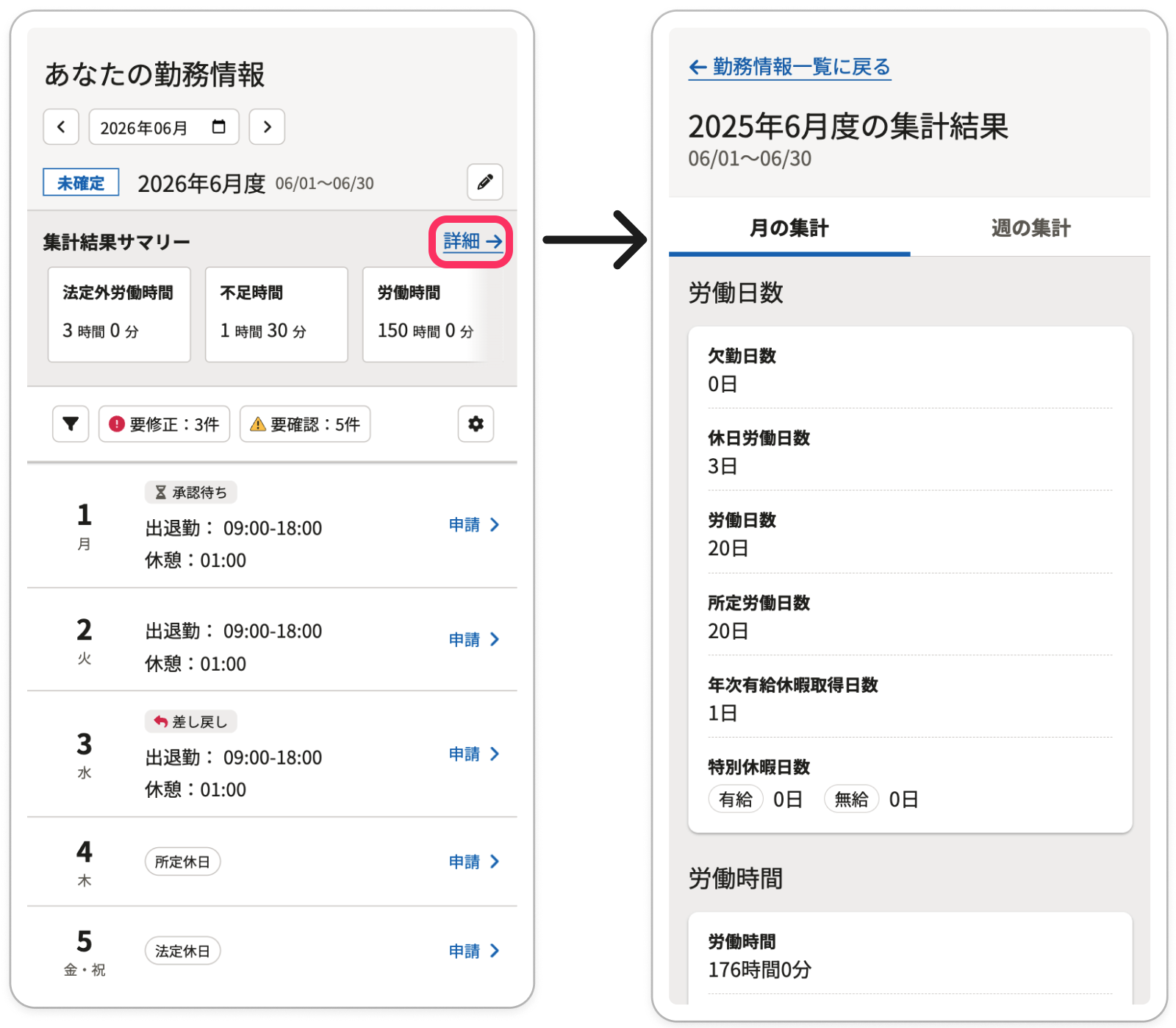
Task: Open 申請 for day 5 (金・祝)
Action: click(474, 951)
